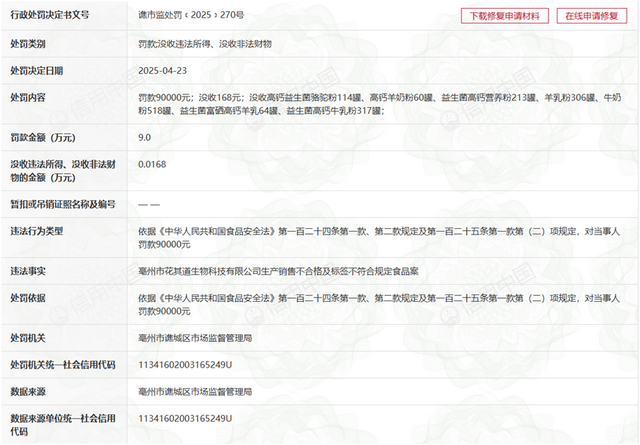The width and height of the screenshot is (640, 445).
Task: Select the fine amount value 9.0
Action: [x=145, y=137]
